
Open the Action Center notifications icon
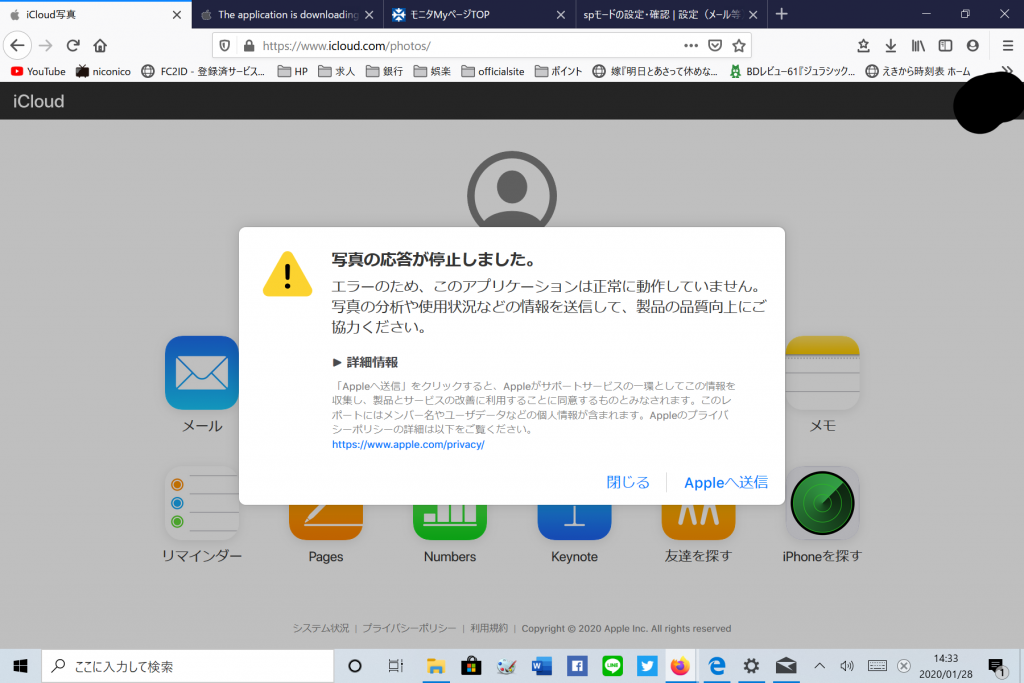[x=997, y=666]
